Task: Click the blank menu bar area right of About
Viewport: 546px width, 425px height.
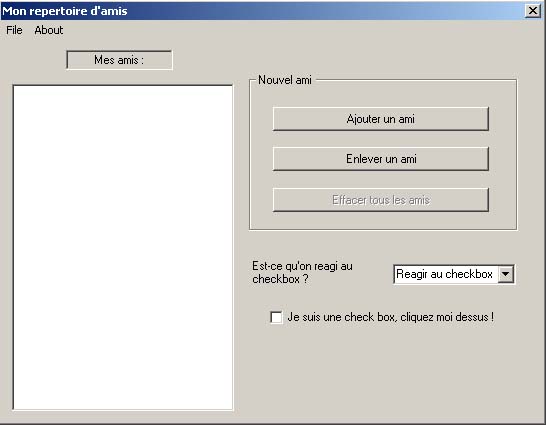Action: coord(299,30)
